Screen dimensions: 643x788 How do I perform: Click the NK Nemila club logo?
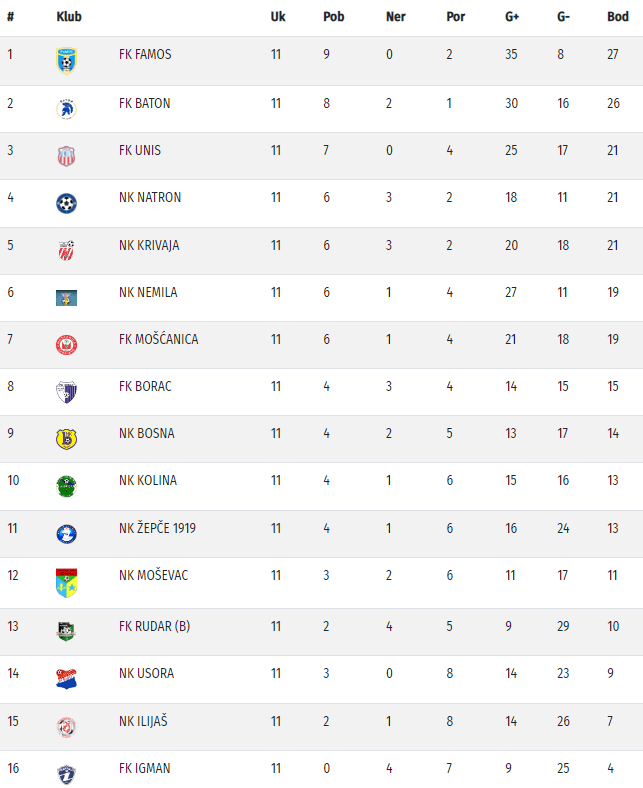(x=66, y=298)
